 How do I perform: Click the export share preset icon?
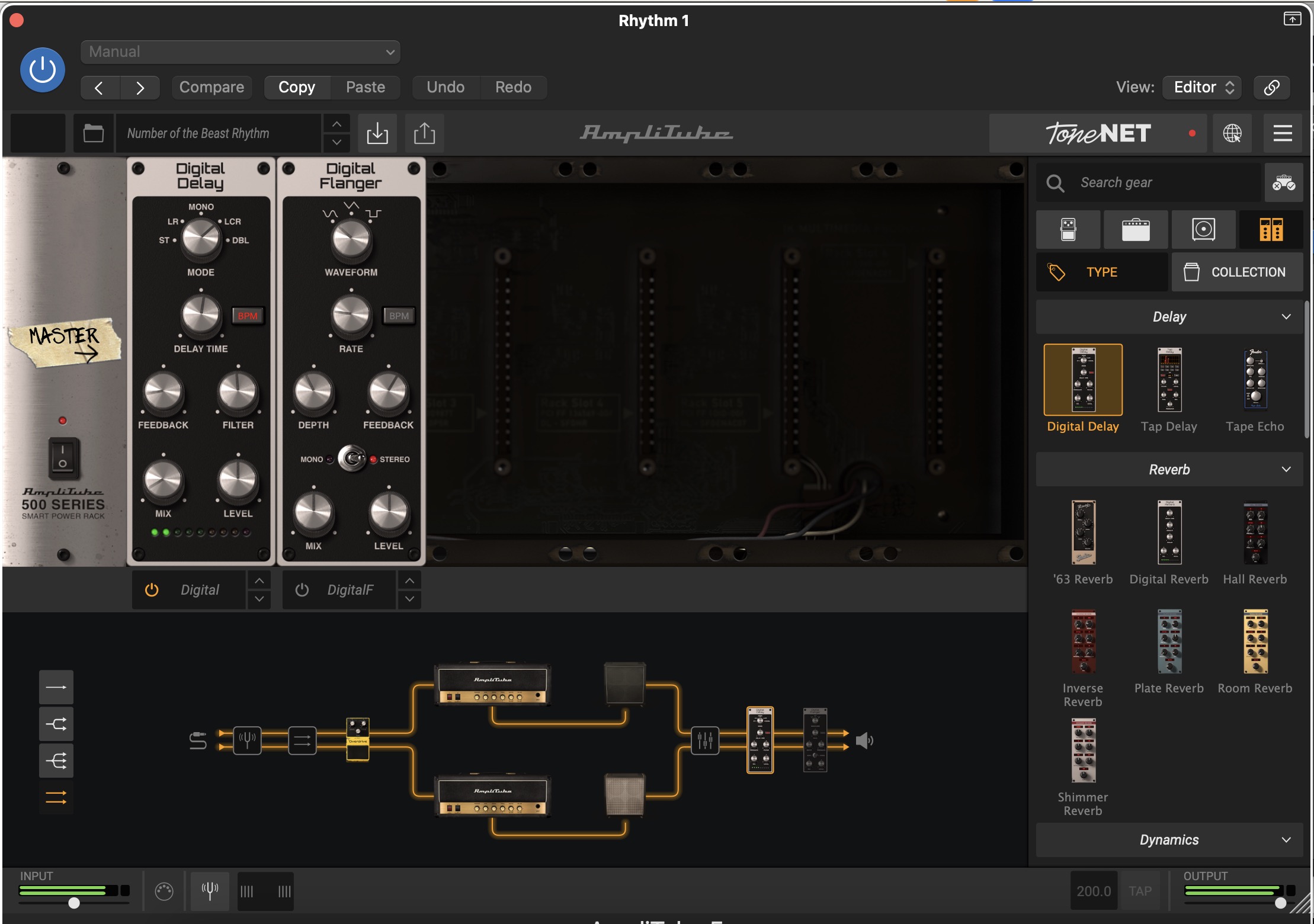point(424,133)
